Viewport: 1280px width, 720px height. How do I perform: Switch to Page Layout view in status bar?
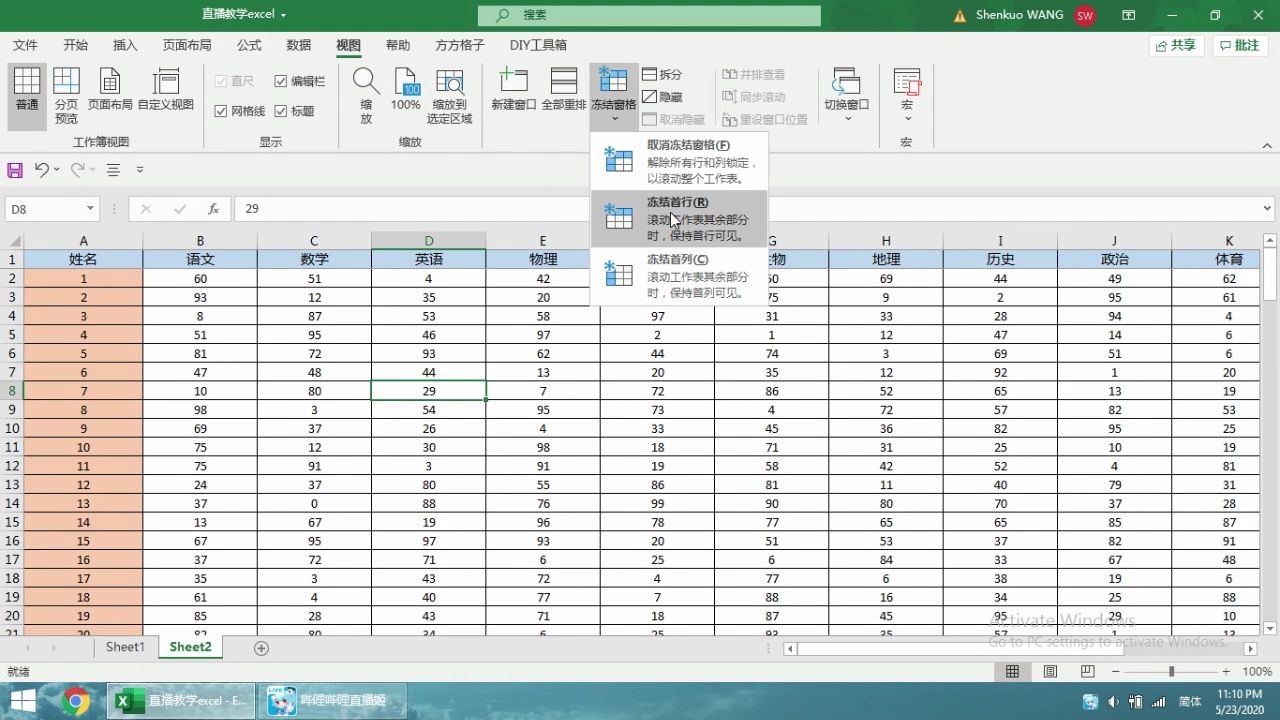pyautogui.click(x=1050, y=672)
